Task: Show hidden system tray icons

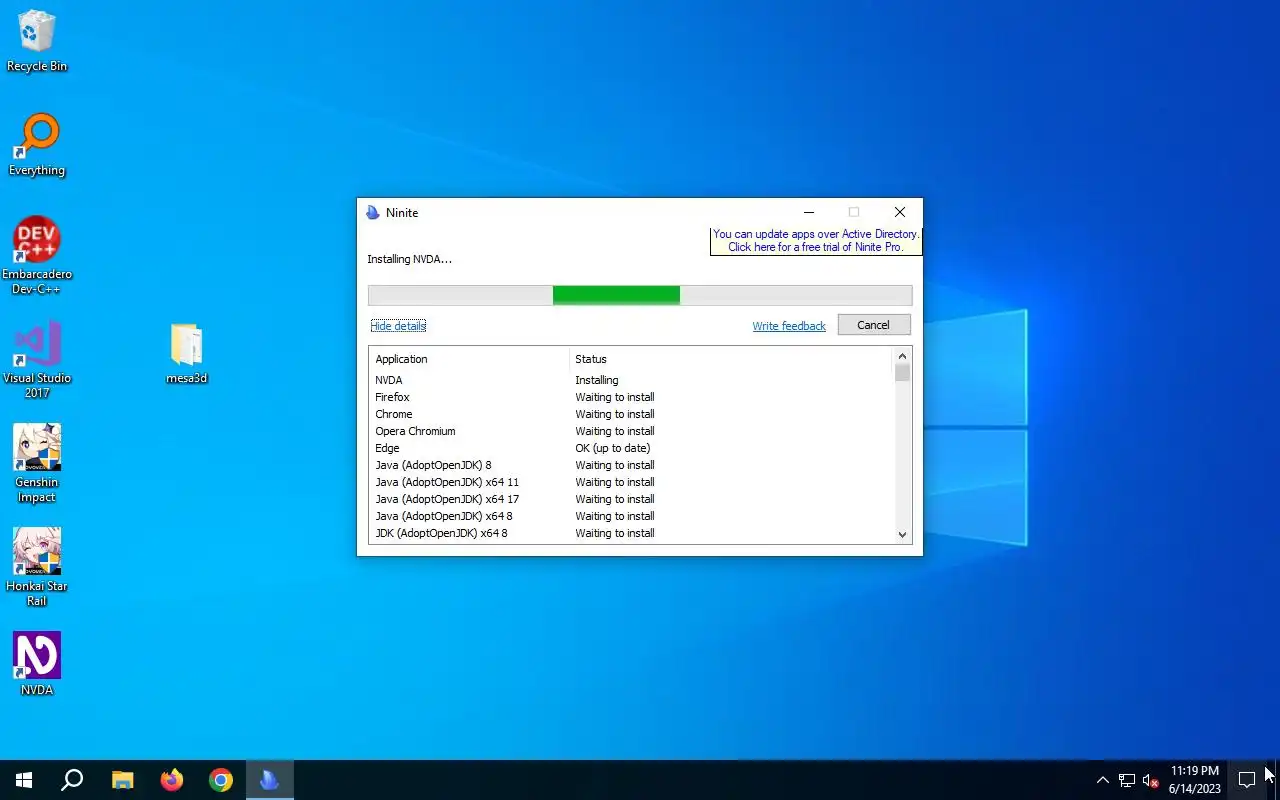Action: pyautogui.click(x=1102, y=780)
